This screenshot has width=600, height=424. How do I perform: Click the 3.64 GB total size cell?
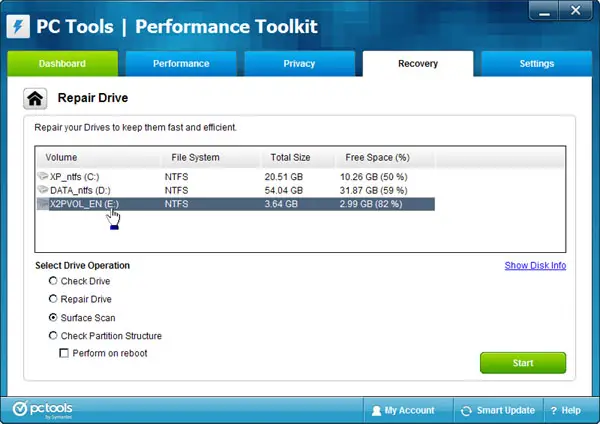(x=281, y=204)
